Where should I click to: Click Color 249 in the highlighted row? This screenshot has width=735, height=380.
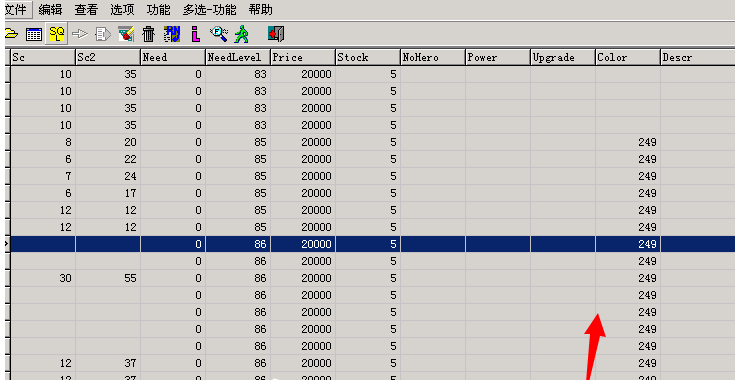click(628, 244)
